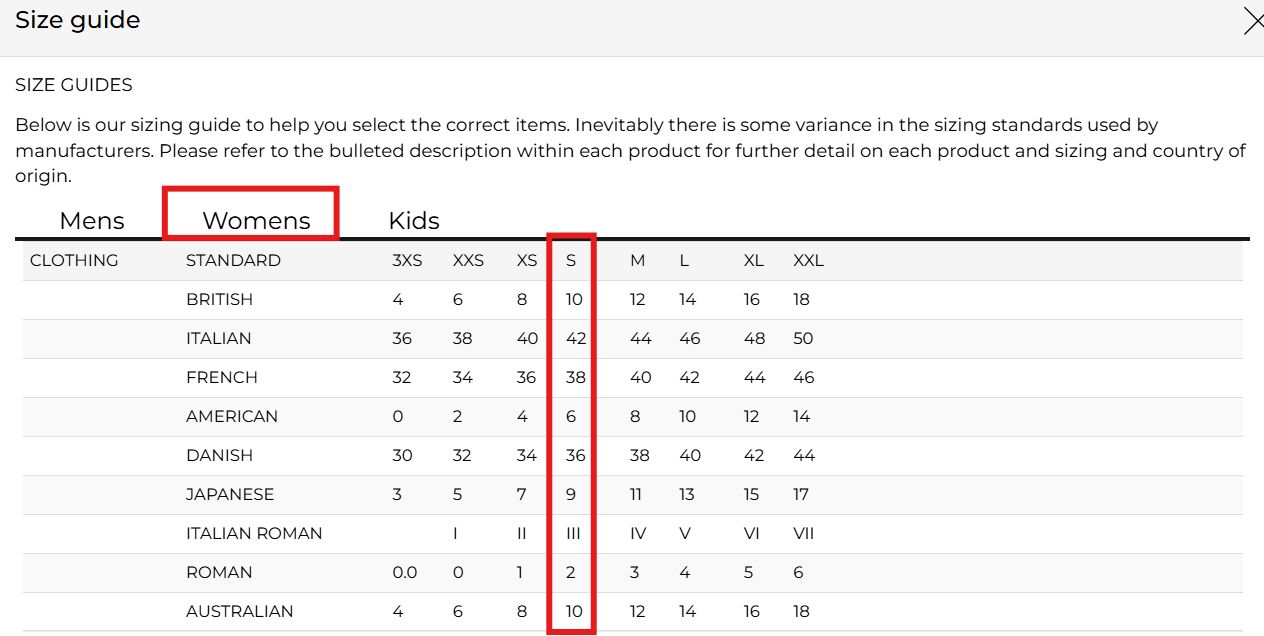The height and width of the screenshot is (636, 1264).
Task: Click Italian size 42 in S column
Action: [576, 338]
